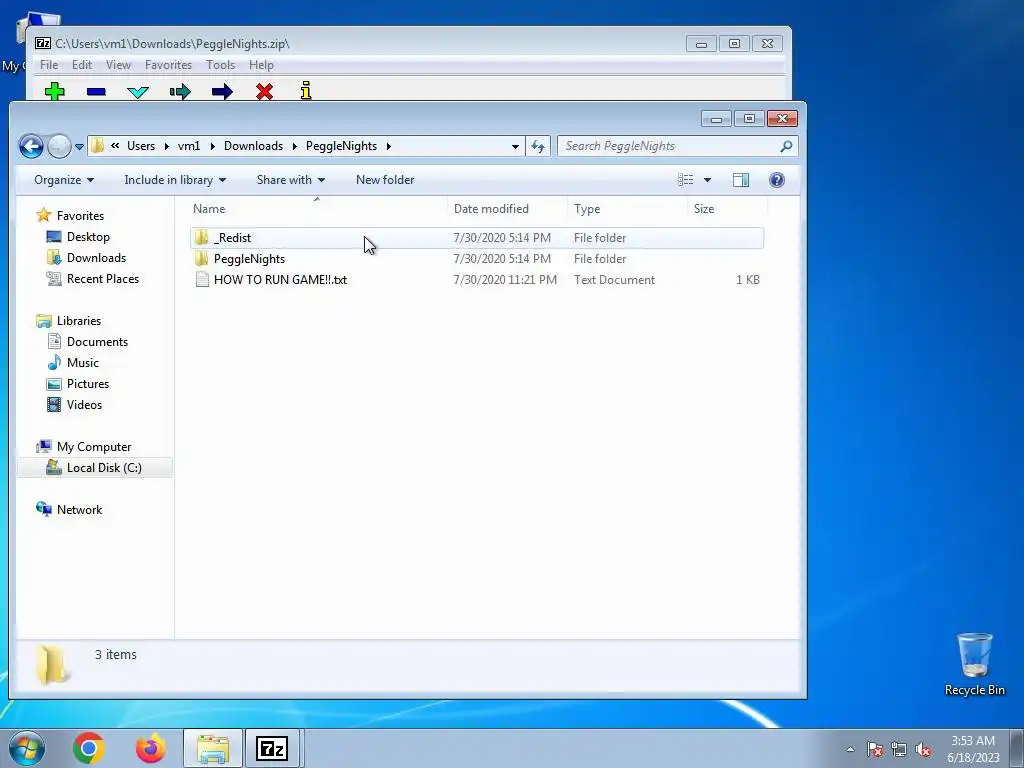This screenshot has width=1024, height=768.
Task: Toggle the preview pane button
Action: coord(741,180)
